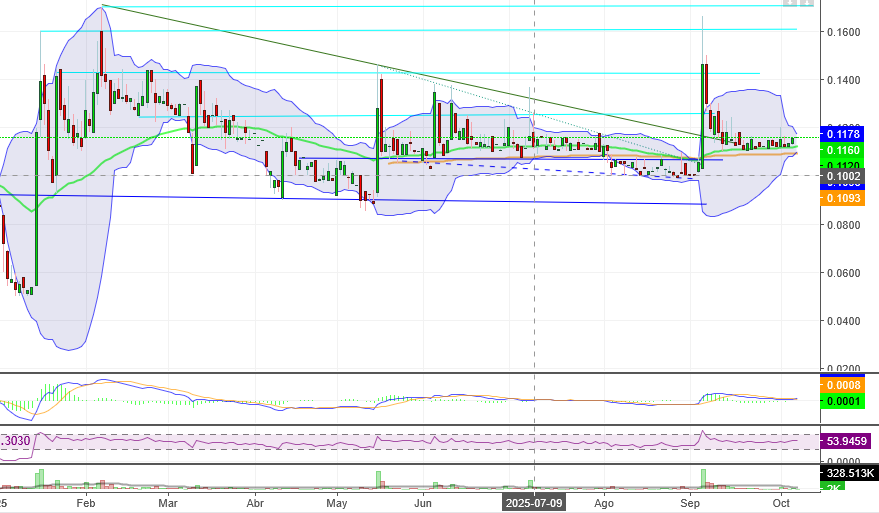
Task: Click the gray 0.1002 crosshair price label
Action: [843, 176]
